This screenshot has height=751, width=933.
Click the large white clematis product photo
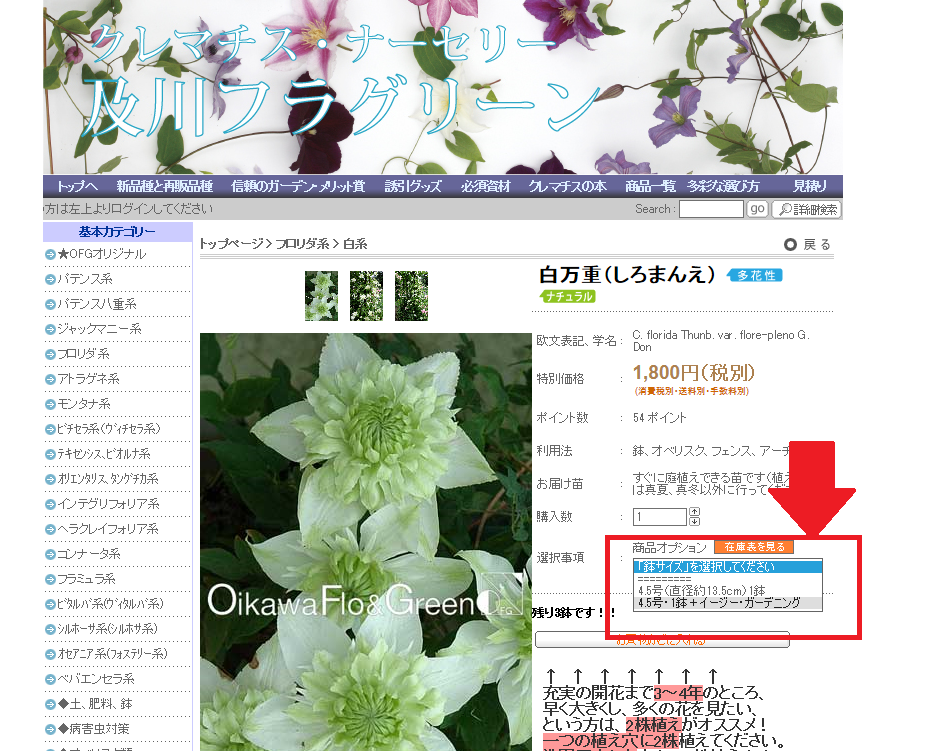coord(366,542)
